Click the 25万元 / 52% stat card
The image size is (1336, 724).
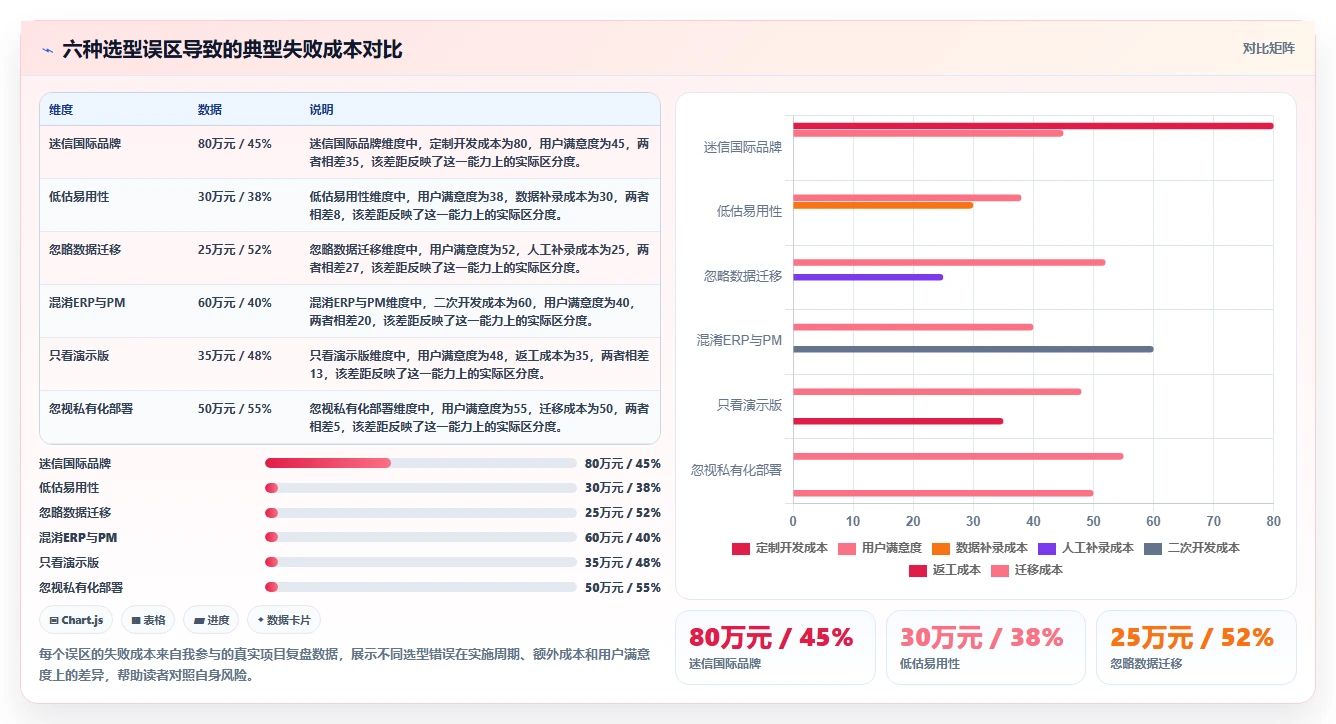coord(1196,647)
